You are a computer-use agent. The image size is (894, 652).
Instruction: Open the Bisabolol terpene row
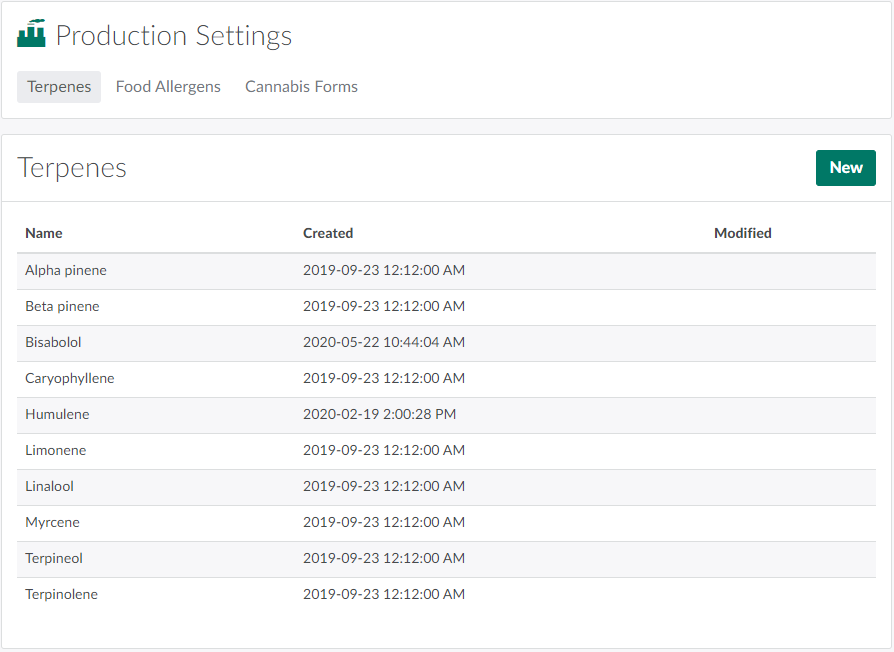tap(53, 342)
